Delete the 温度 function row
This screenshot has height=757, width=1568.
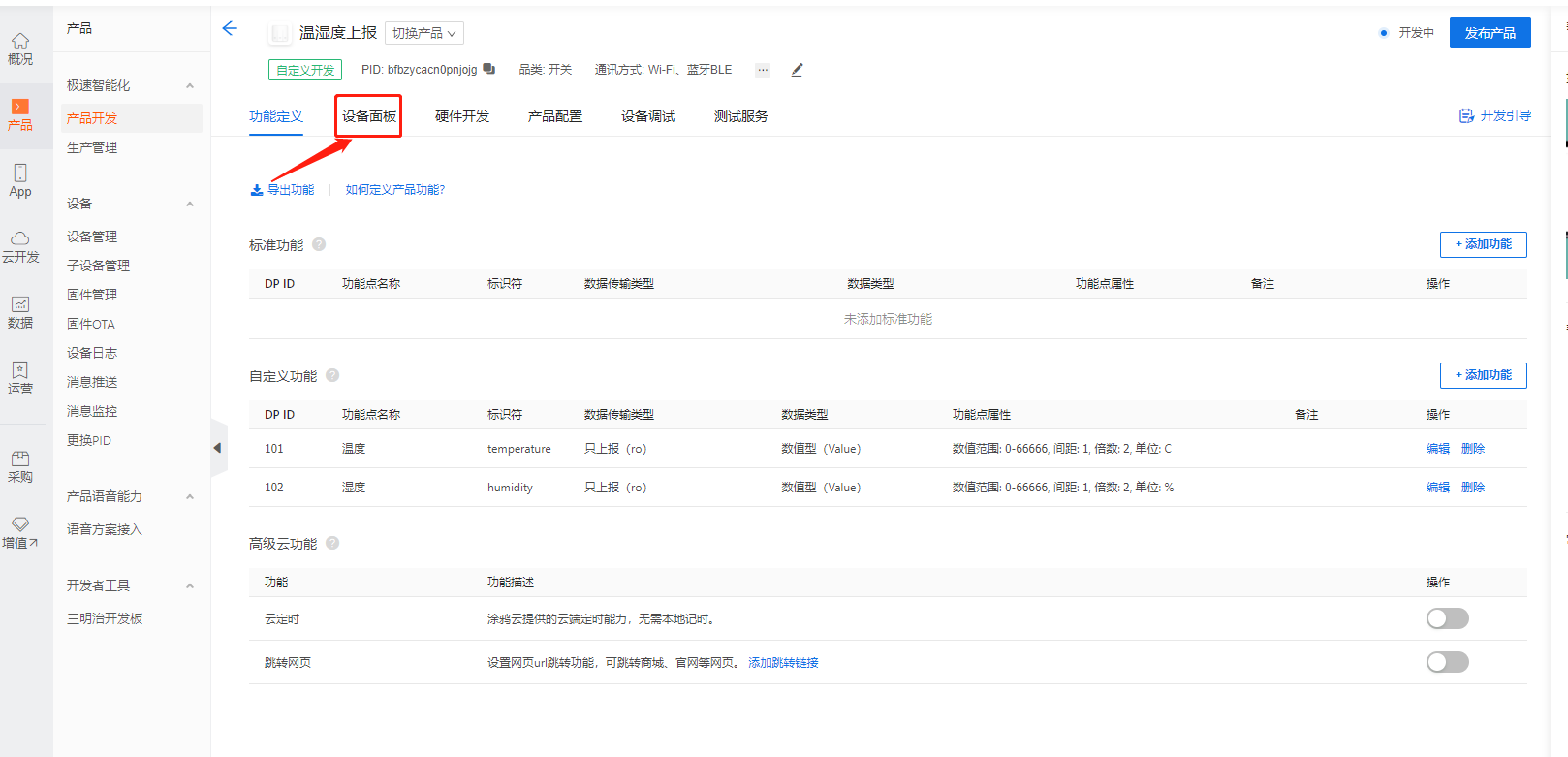pos(1473,449)
